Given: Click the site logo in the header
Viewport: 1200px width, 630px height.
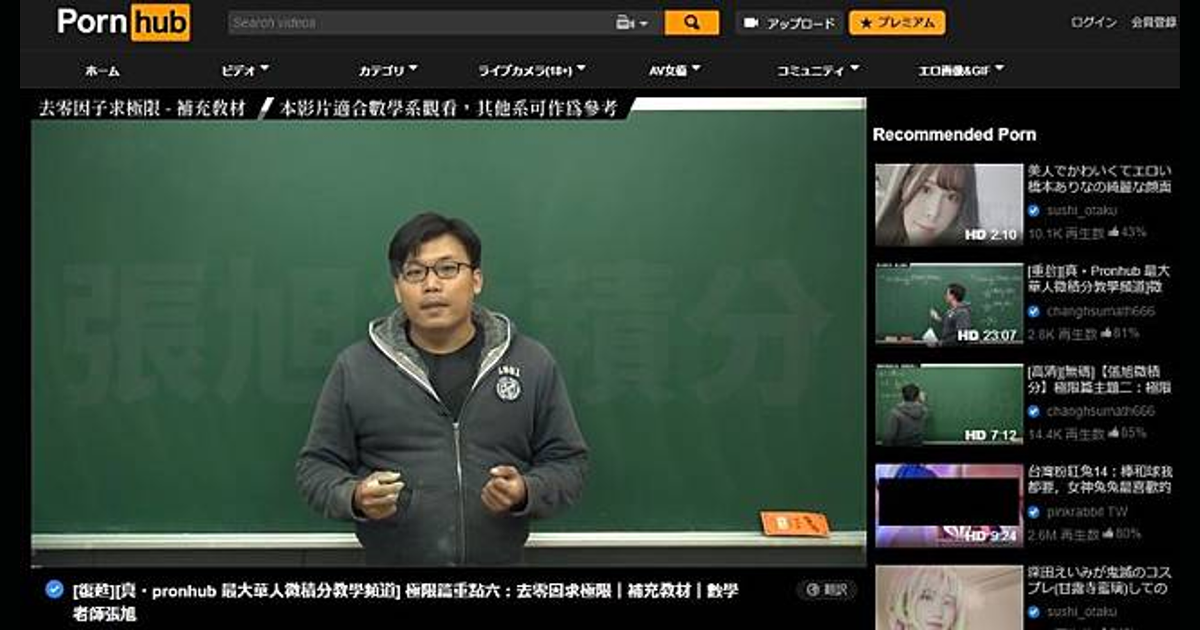Looking at the screenshot, I should pyautogui.click(x=123, y=22).
